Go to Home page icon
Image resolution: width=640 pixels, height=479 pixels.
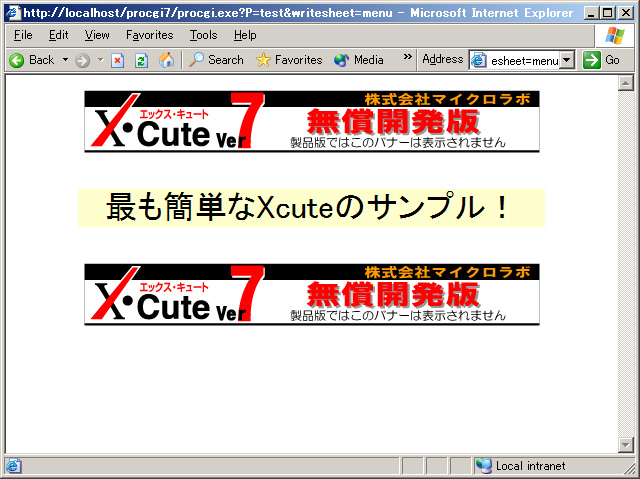166,60
